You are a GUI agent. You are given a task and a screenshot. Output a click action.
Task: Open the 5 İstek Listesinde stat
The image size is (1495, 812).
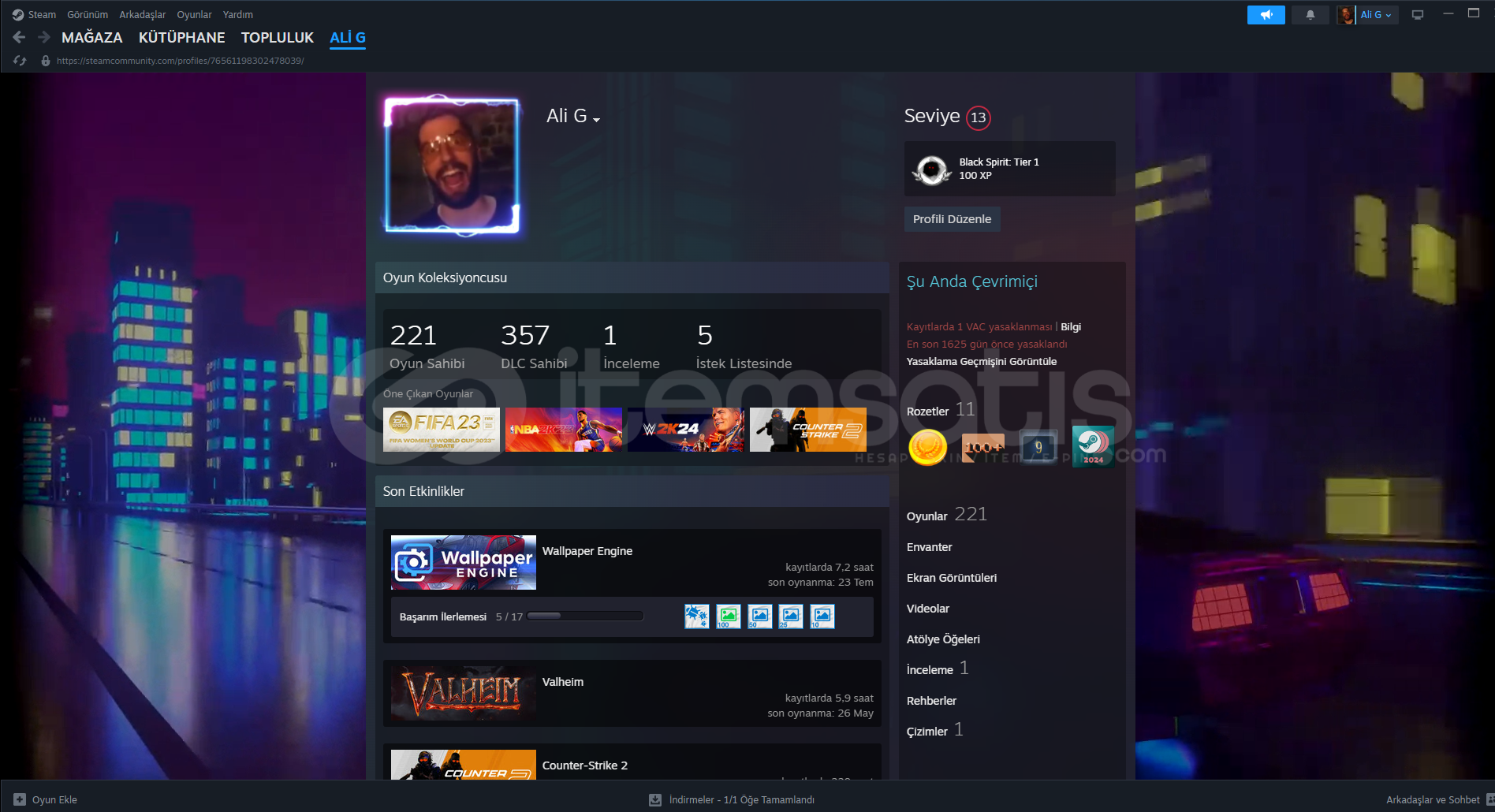pyautogui.click(x=744, y=346)
